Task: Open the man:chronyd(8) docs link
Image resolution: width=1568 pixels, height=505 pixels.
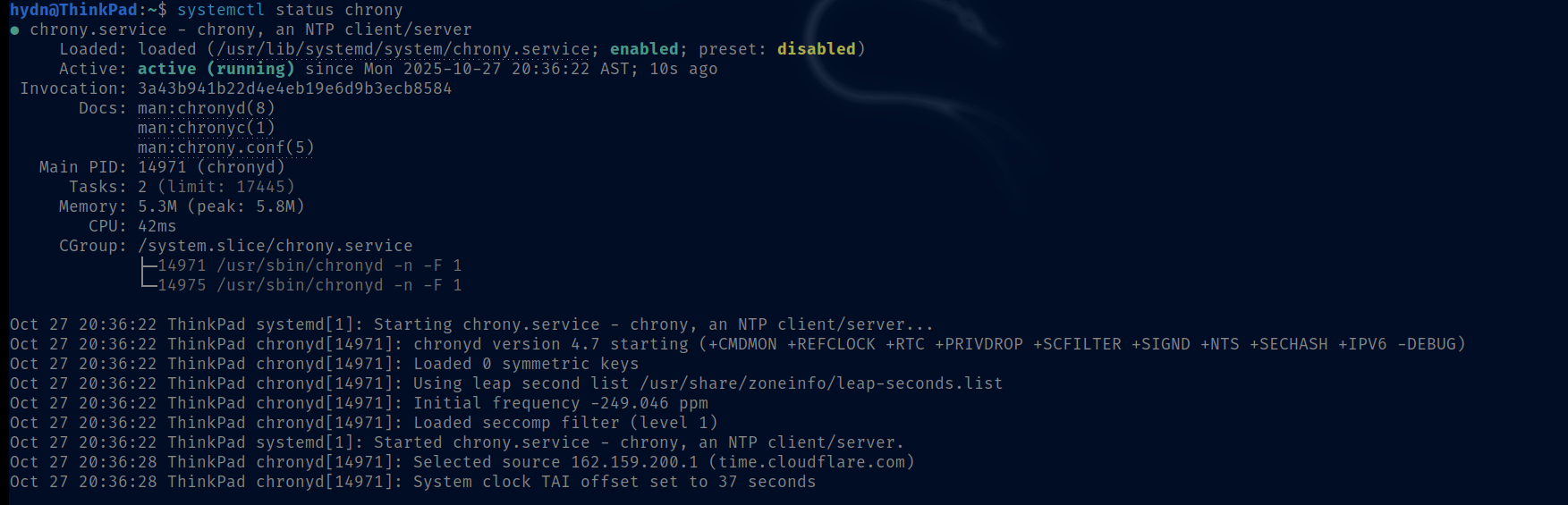Action: pos(206,108)
